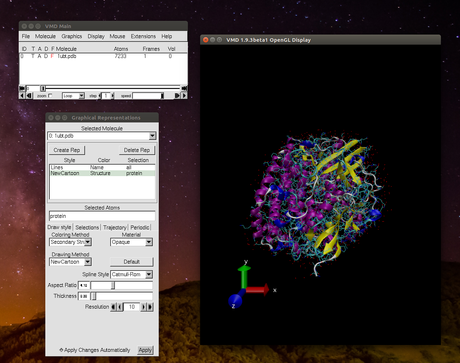
Task: Toggle Apply Changes Automatically option
Action: click(95, 350)
